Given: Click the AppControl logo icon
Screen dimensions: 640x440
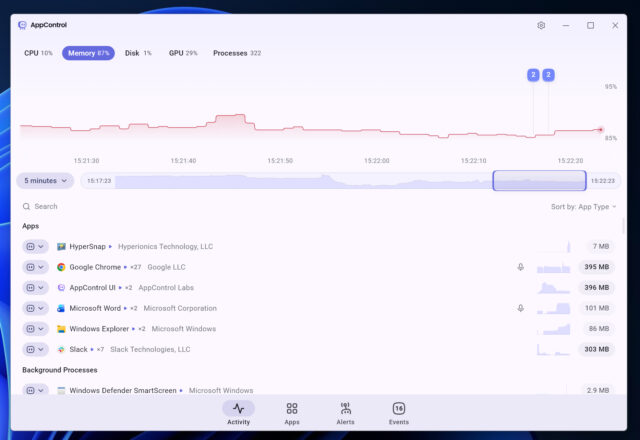Looking at the screenshot, I should [22, 25].
